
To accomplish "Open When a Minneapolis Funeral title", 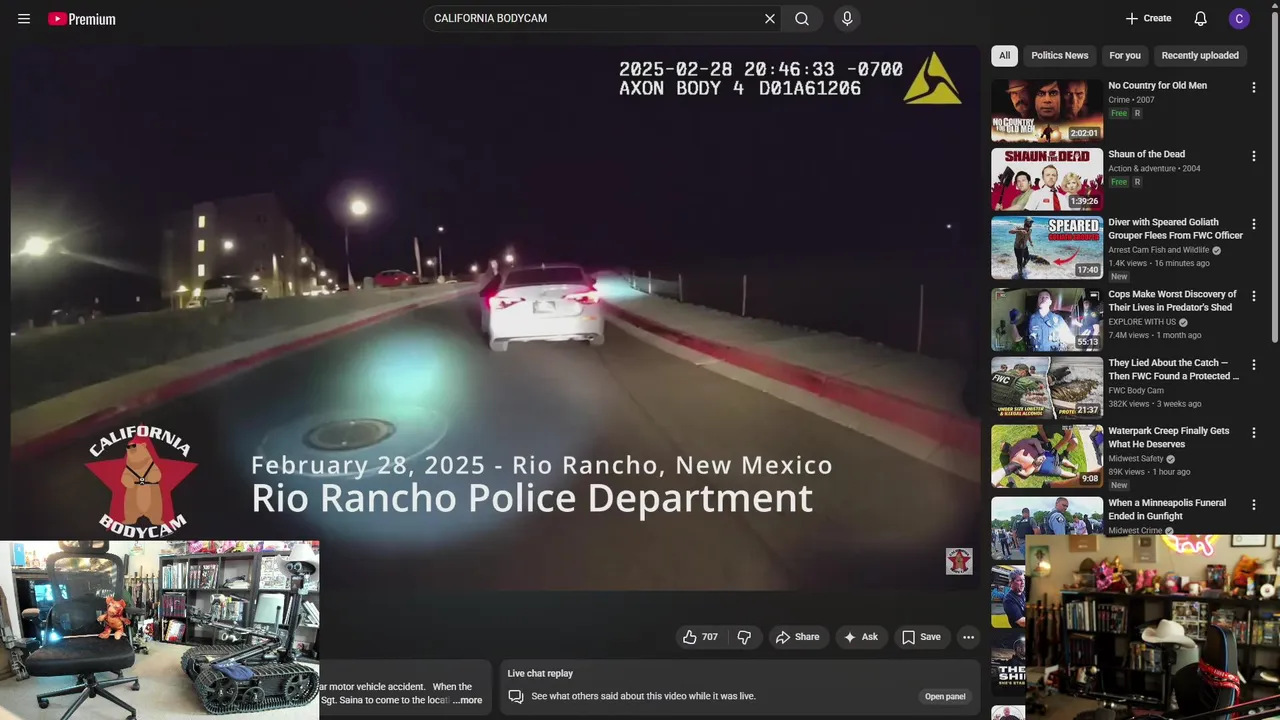I will 1167,510.
